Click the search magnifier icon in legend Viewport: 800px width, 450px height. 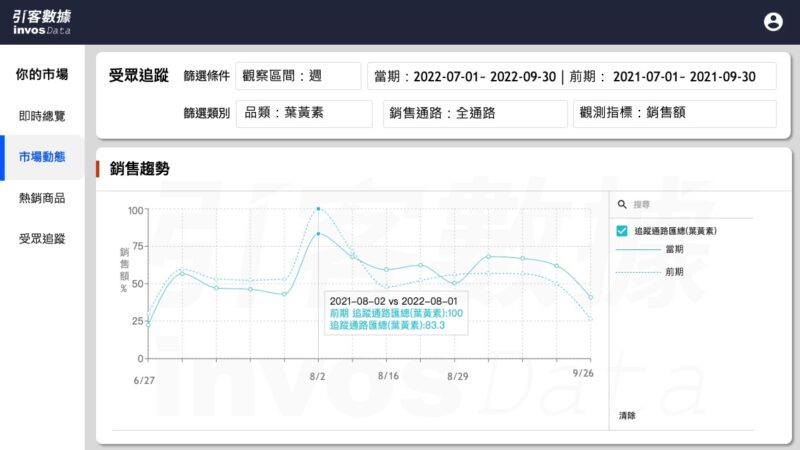622,204
